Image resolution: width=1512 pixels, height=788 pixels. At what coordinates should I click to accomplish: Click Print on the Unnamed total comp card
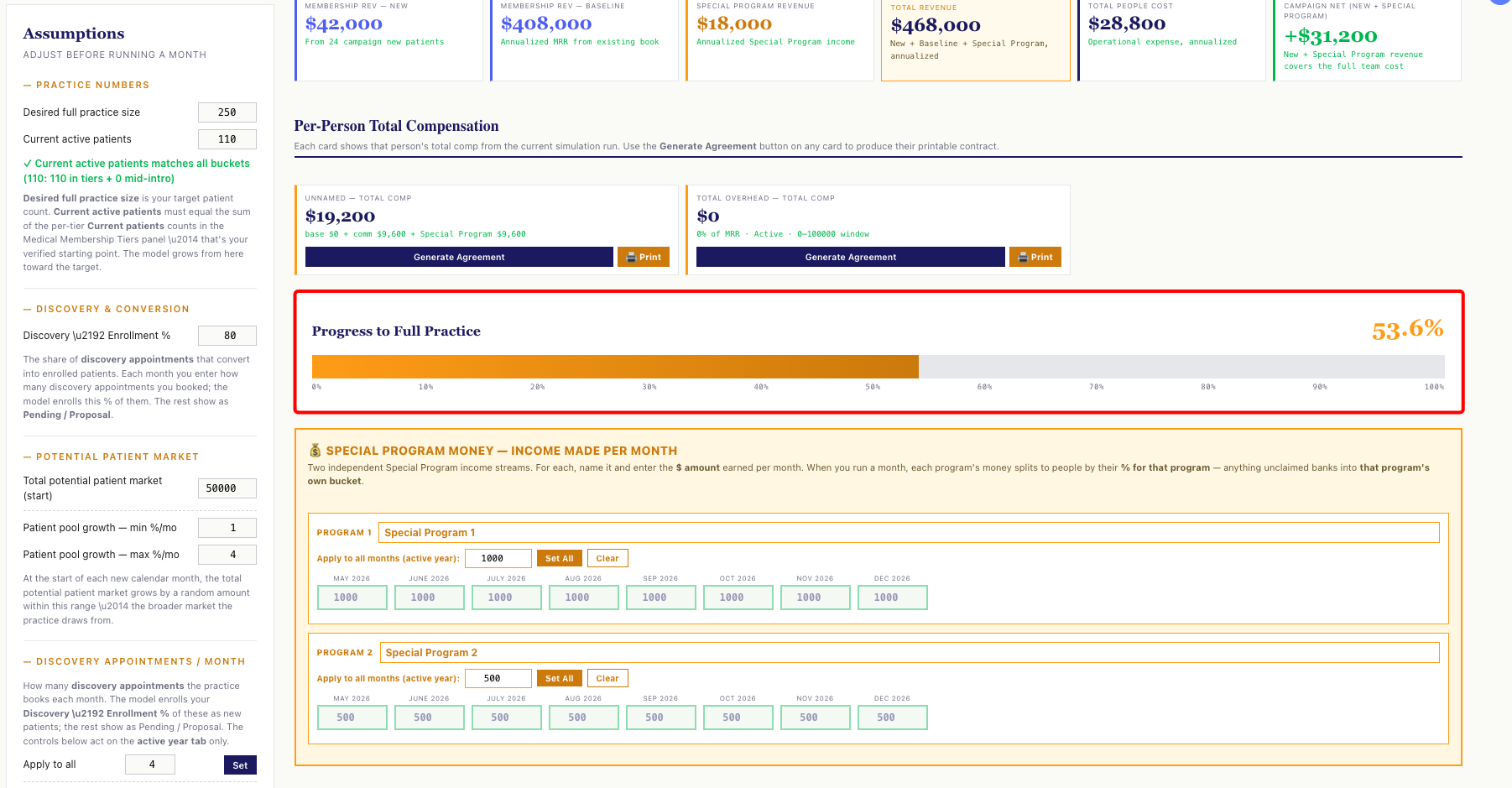point(644,257)
